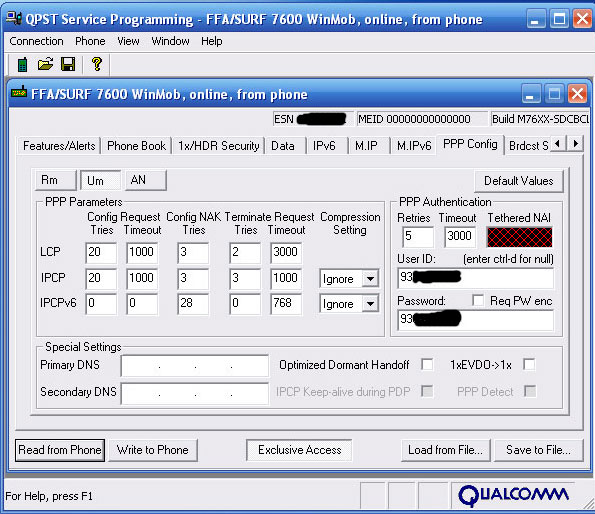Click the red Tethered NAI field
This screenshot has width=595, height=514.
519,237
